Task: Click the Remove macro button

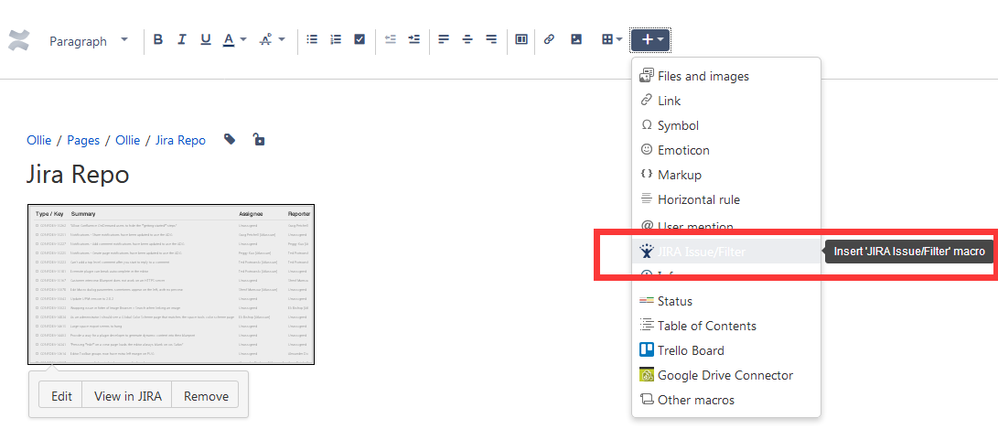Action: [x=206, y=396]
